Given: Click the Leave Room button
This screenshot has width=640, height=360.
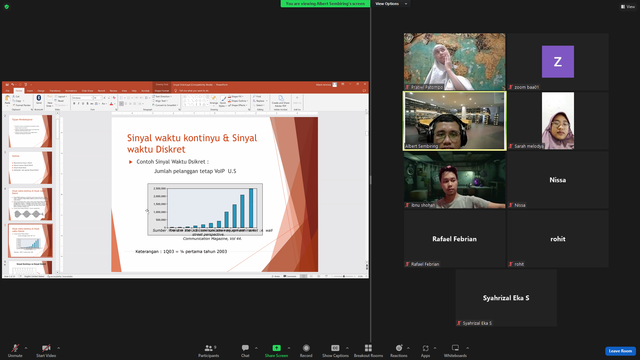Looking at the screenshot, I should pos(620,351).
